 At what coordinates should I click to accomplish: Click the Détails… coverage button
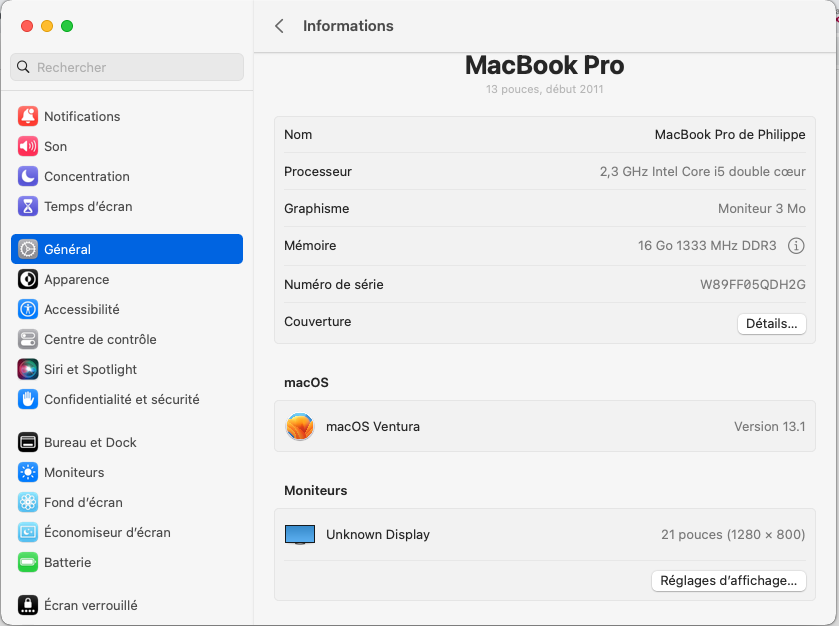pos(772,324)
